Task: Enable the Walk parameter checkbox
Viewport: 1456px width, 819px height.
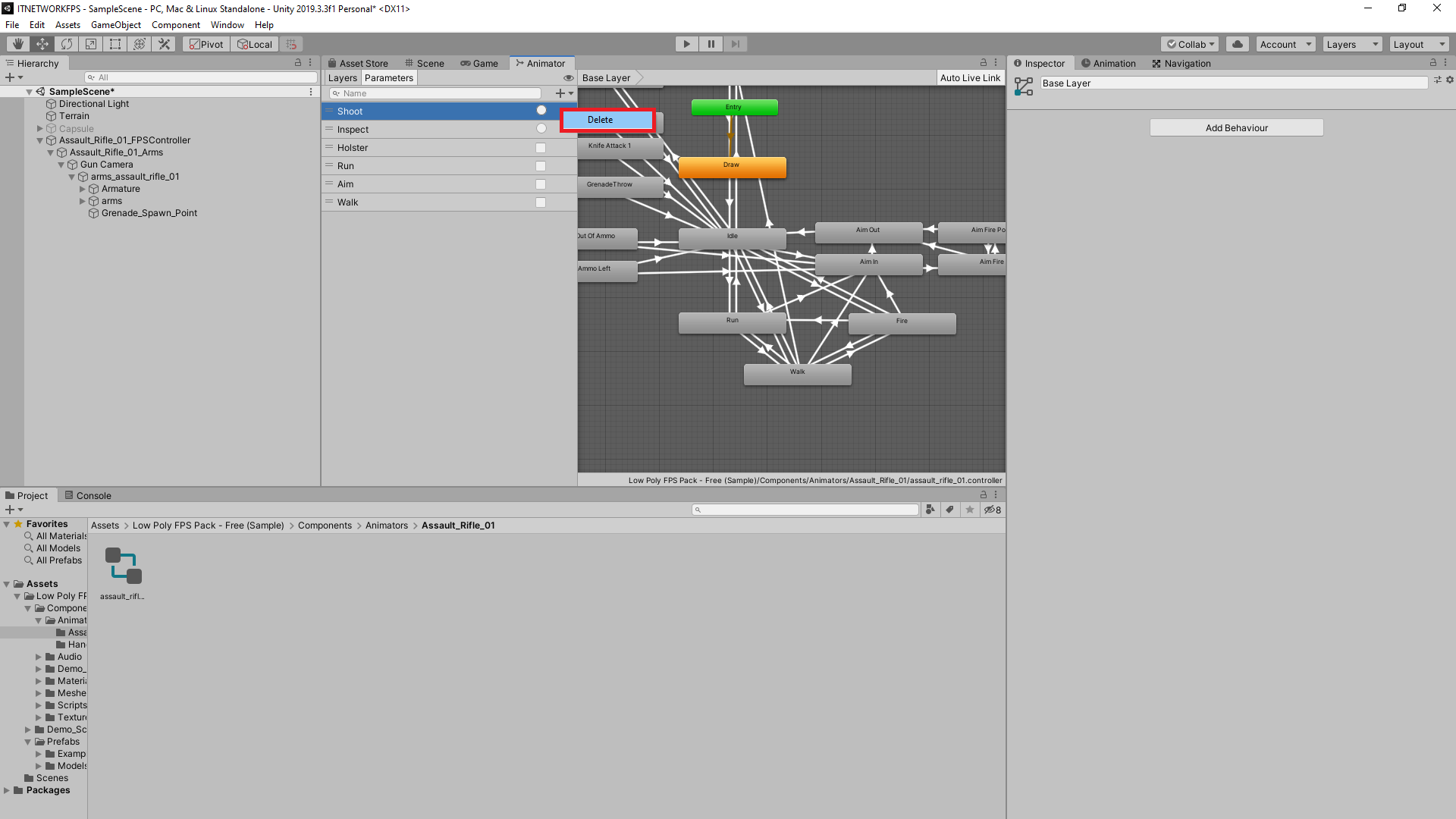Action: pyautogui.click(x=540, y=202)
